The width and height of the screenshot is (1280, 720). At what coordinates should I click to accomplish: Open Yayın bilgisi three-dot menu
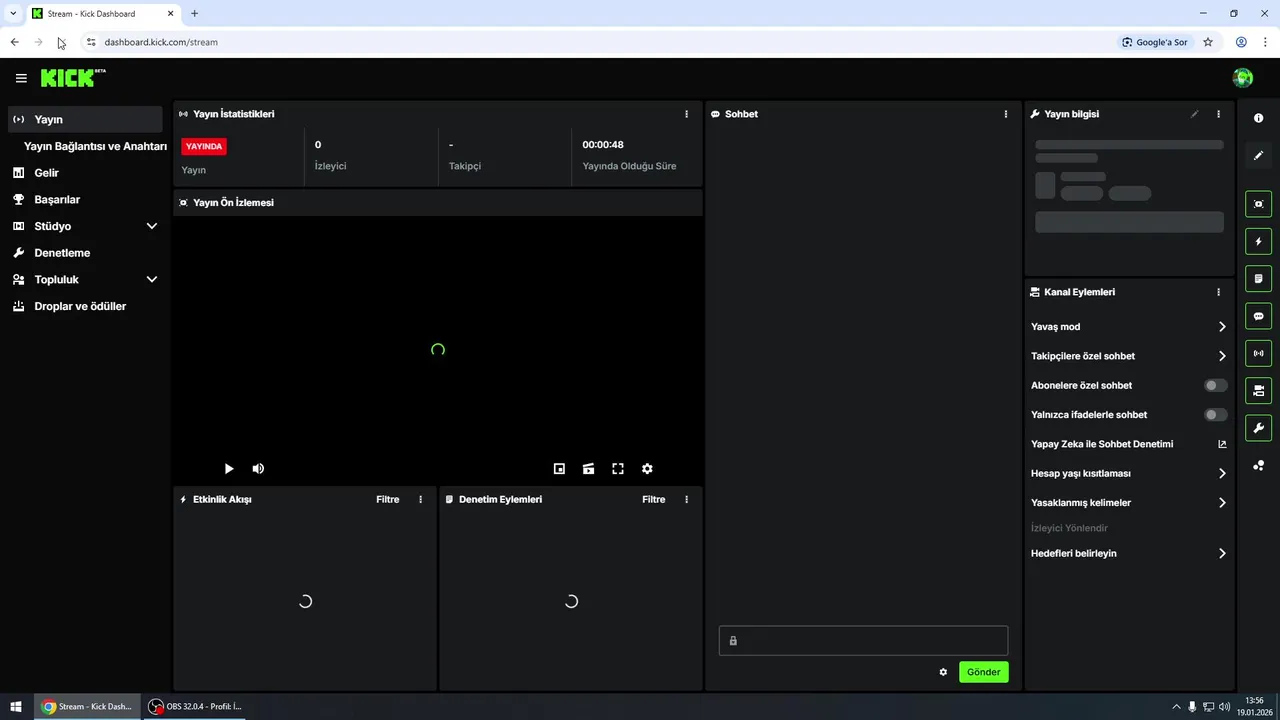point(1218,114)
